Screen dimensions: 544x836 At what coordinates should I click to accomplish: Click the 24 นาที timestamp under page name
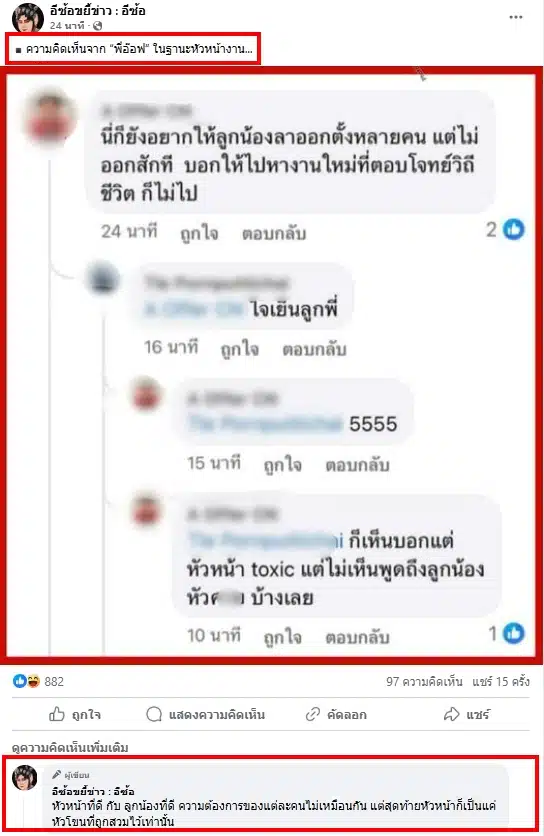[67, 26]
